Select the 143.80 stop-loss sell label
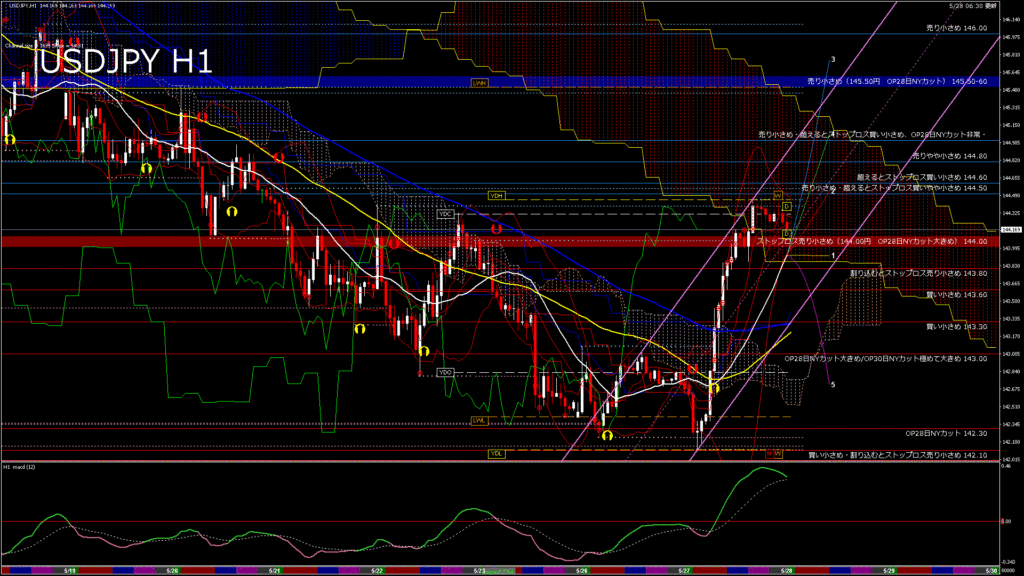Viewport: 1024px width, 576px height. pyautogui.click(x=919, y=273)
